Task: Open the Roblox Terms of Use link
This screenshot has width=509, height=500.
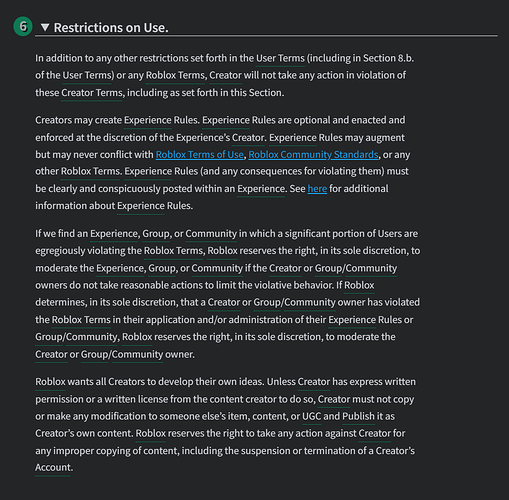Action: pos(199,155)
